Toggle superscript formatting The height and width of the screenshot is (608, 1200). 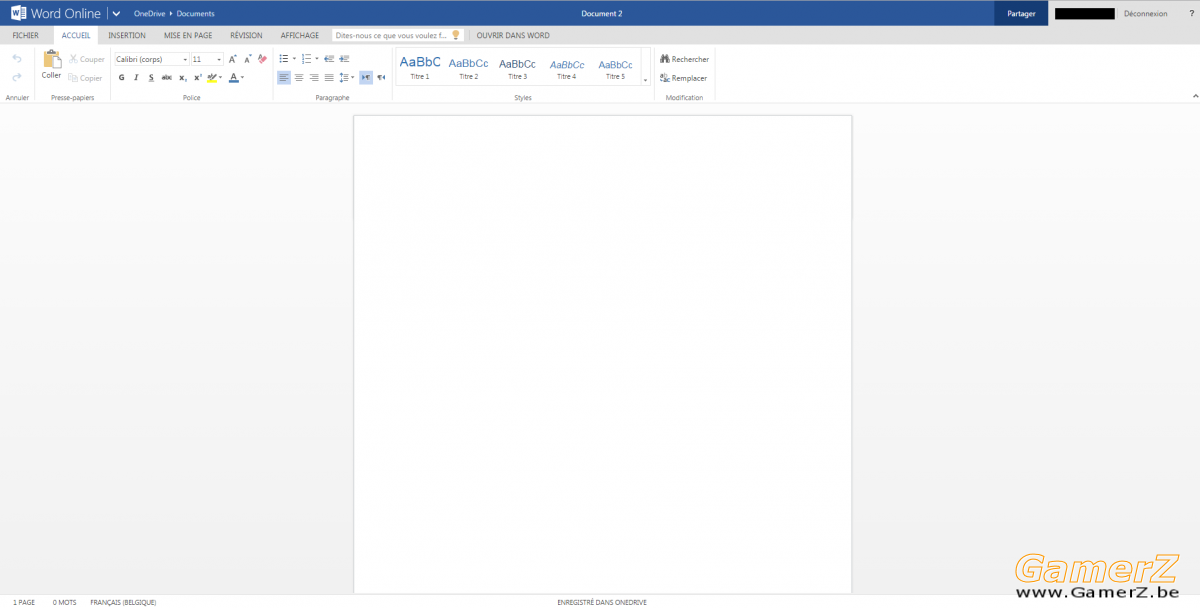click(197, 77)
